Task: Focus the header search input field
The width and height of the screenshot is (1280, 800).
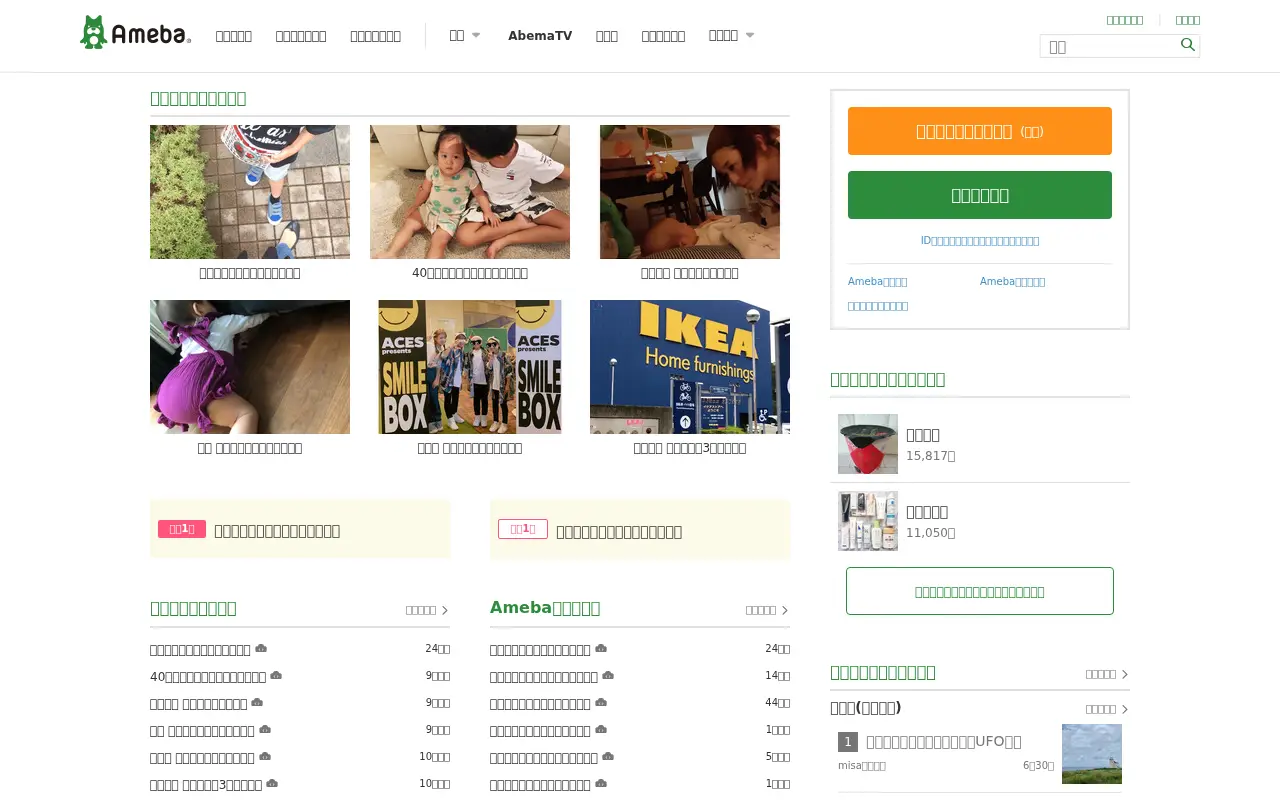Action: [1110, 46]
